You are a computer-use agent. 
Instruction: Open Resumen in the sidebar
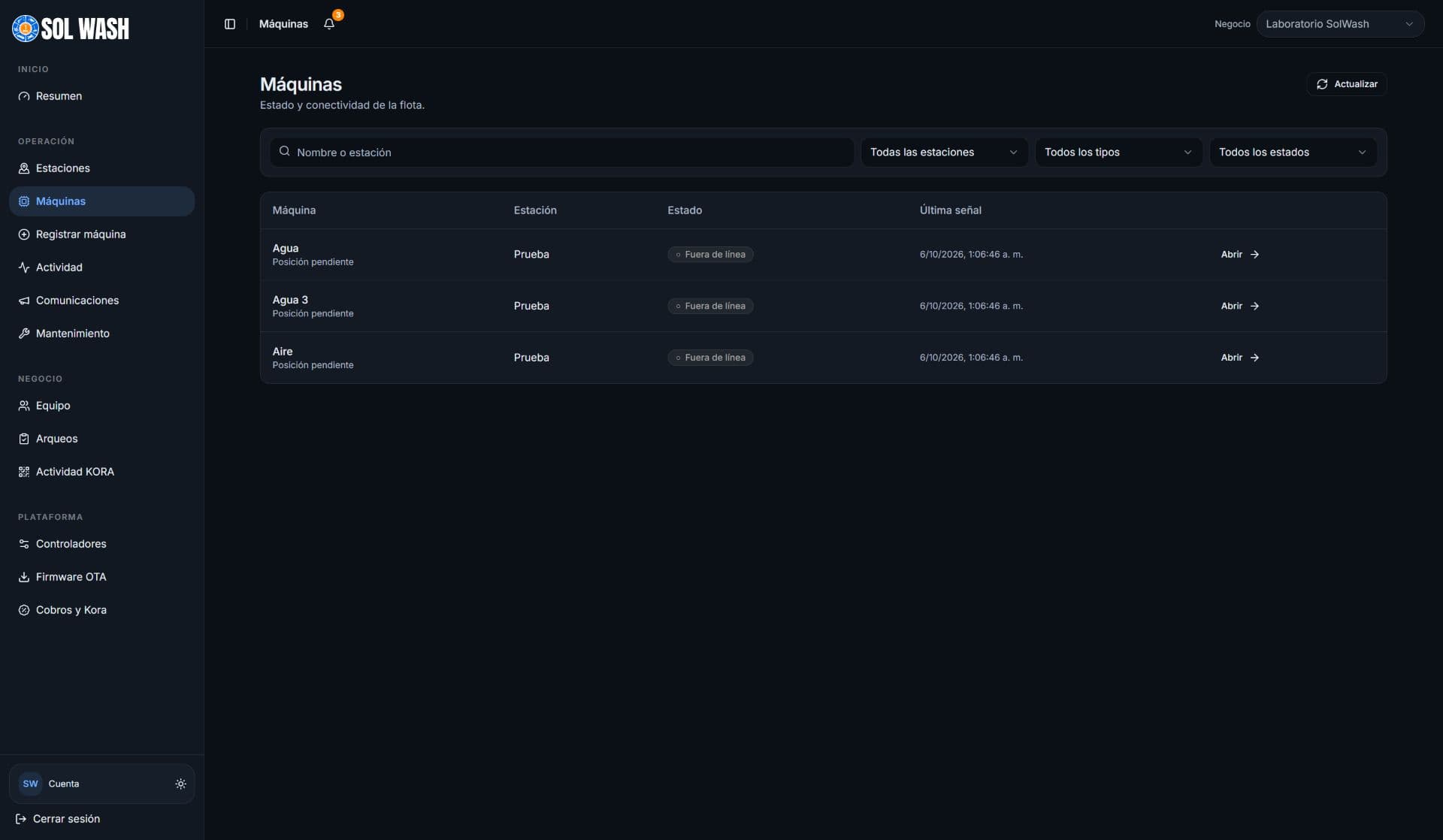(x=101, y=96)
